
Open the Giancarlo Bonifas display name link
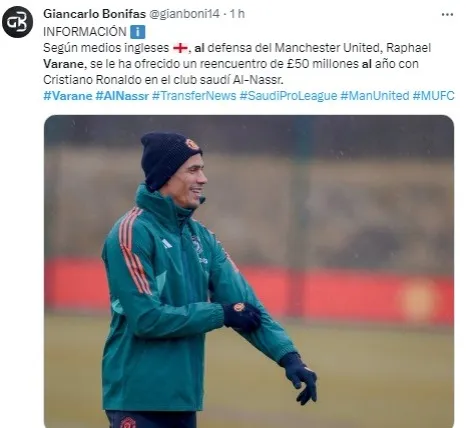click(x=95, y=14)
